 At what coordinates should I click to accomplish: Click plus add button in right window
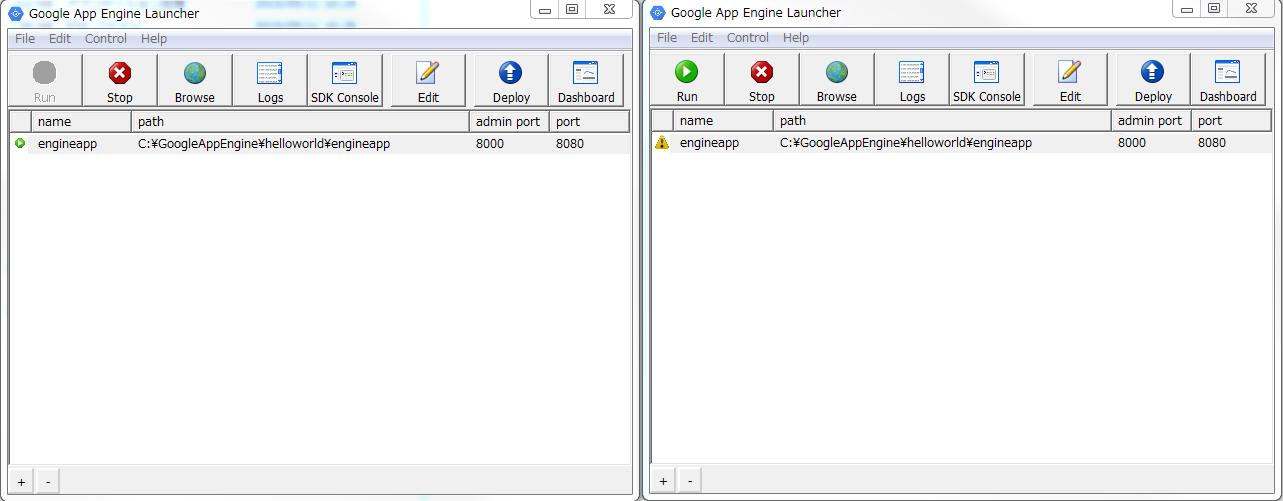664,481
